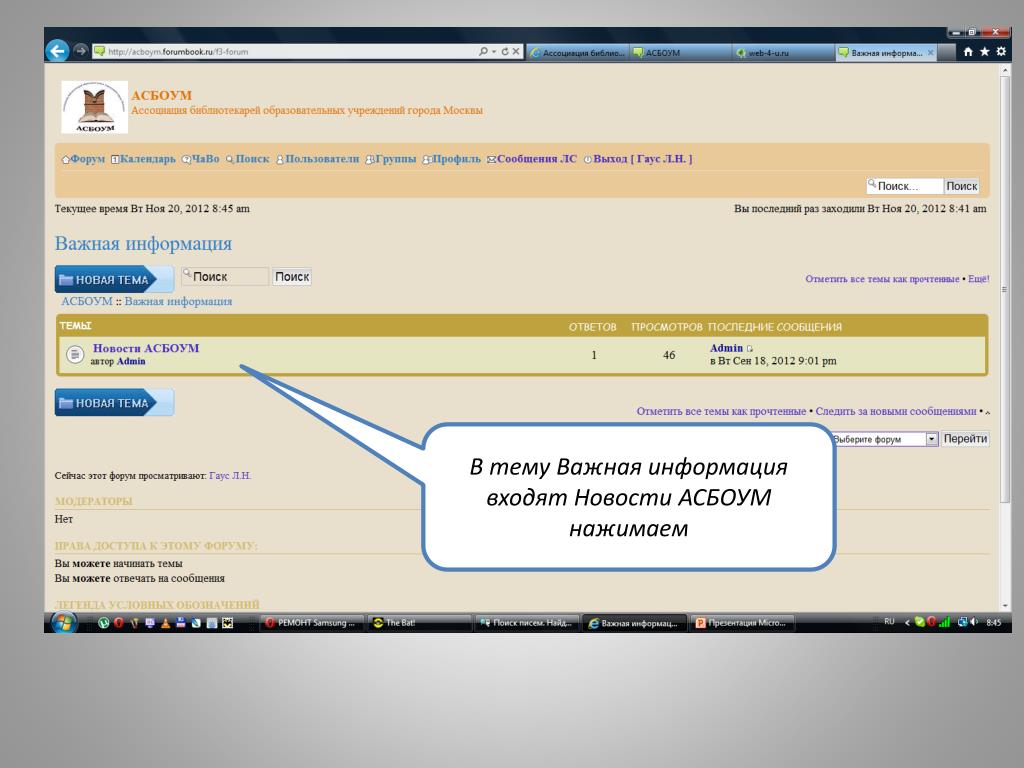Click the address bar URL field
Image resolution: width=1024 pixels, height=768 pixels.
click(284, 52)
